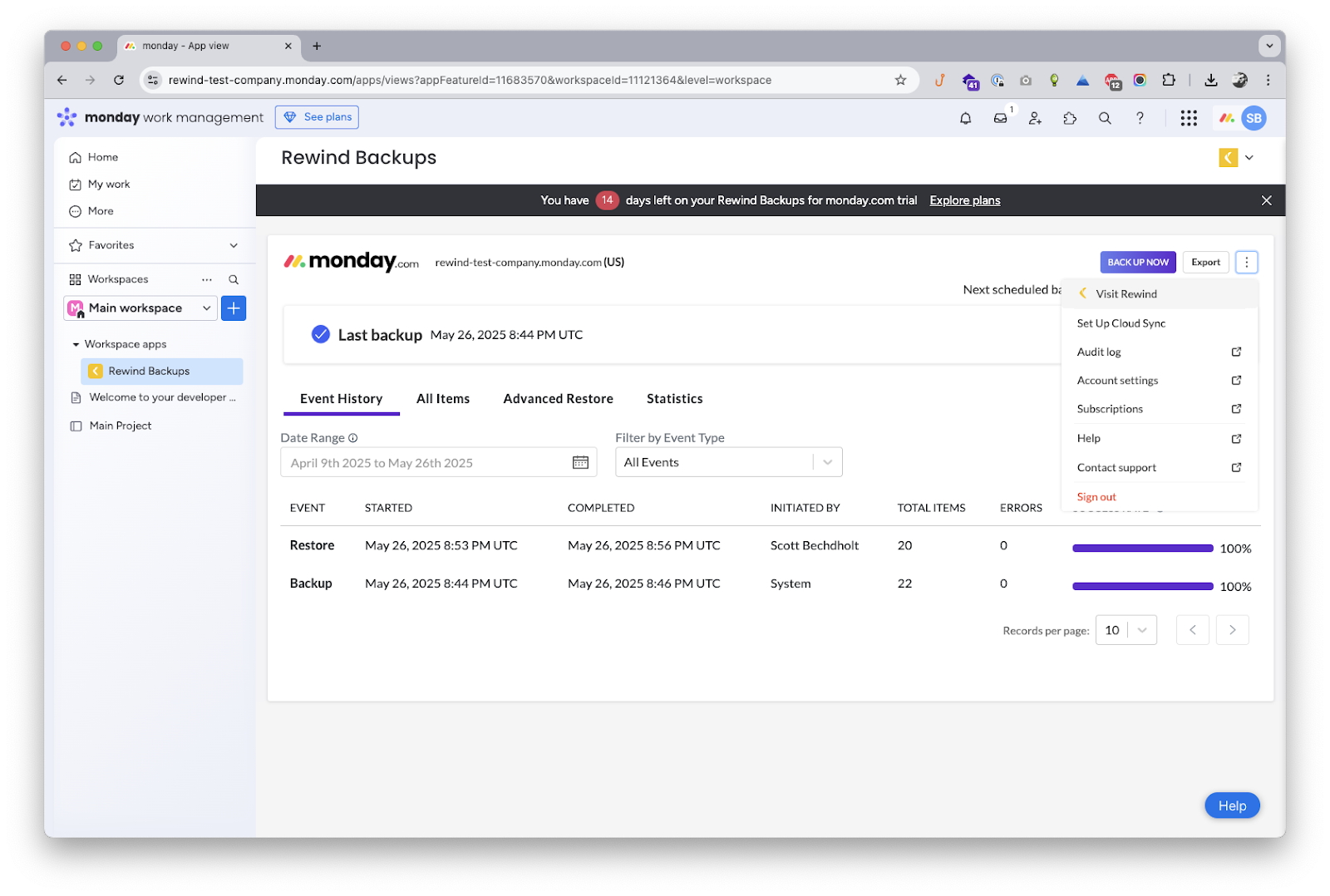Click the invite members icon
Image resolution: width=1330 pixels, height=896 pixels.
pyautogui.click(x=1035, y=118)
